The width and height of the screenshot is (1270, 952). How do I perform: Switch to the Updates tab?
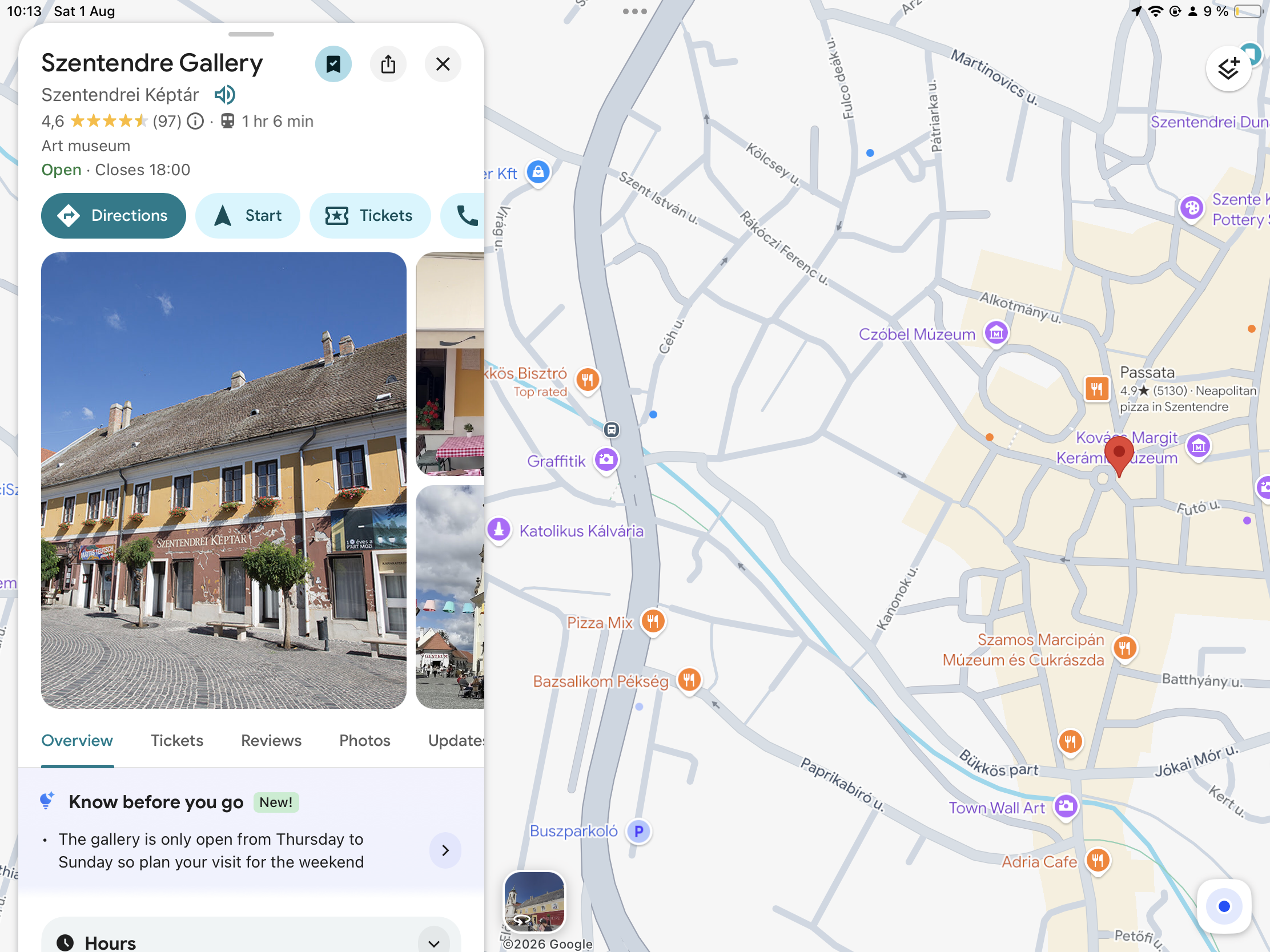[x=456, y=740]
